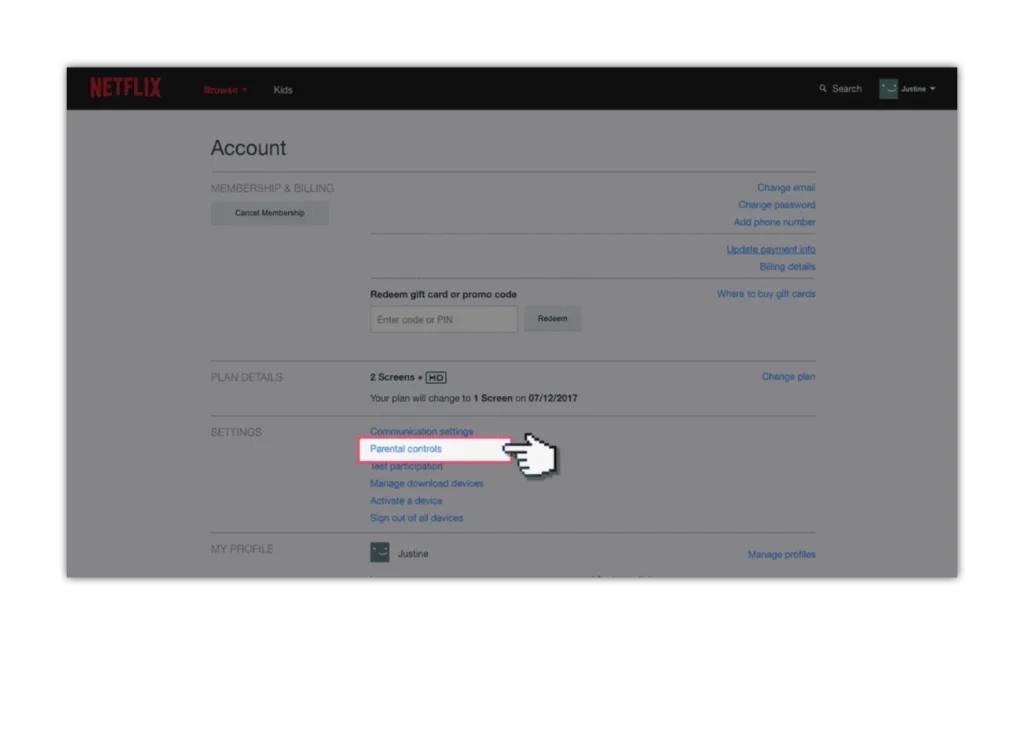Click the Justine profile avatar in My Profile
This screenshot has height=732, width=1024.
click(x=379, y=552)
